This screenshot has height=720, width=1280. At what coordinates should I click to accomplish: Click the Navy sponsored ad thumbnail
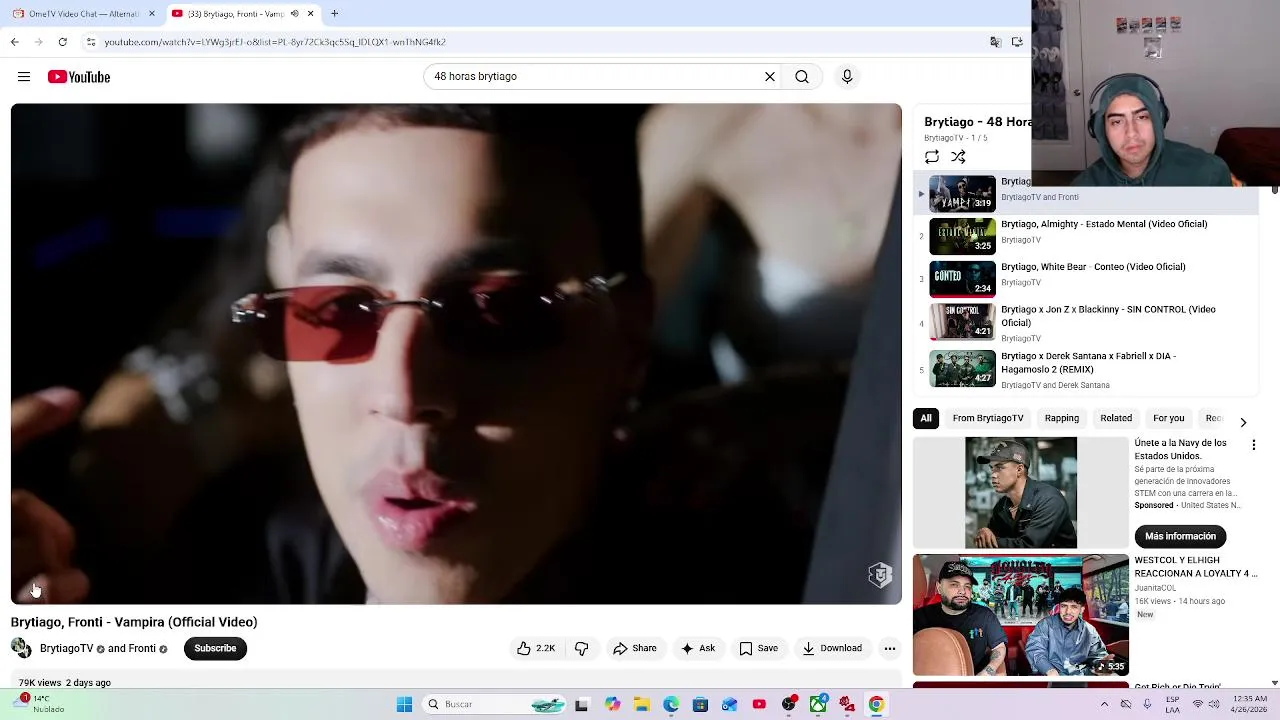coord(1021,493)
